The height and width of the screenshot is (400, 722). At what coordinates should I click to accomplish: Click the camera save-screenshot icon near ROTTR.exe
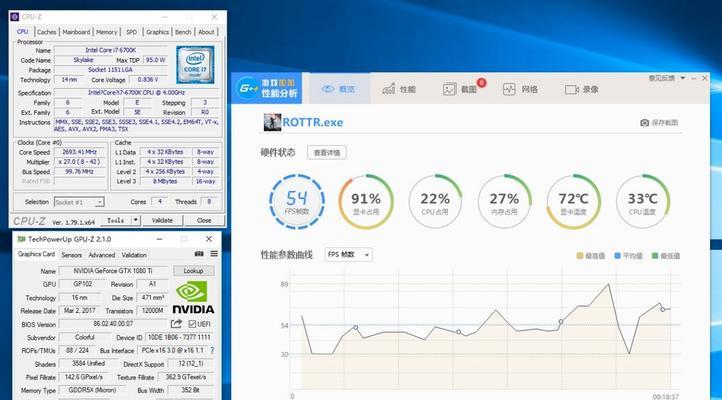pos(645,122)
